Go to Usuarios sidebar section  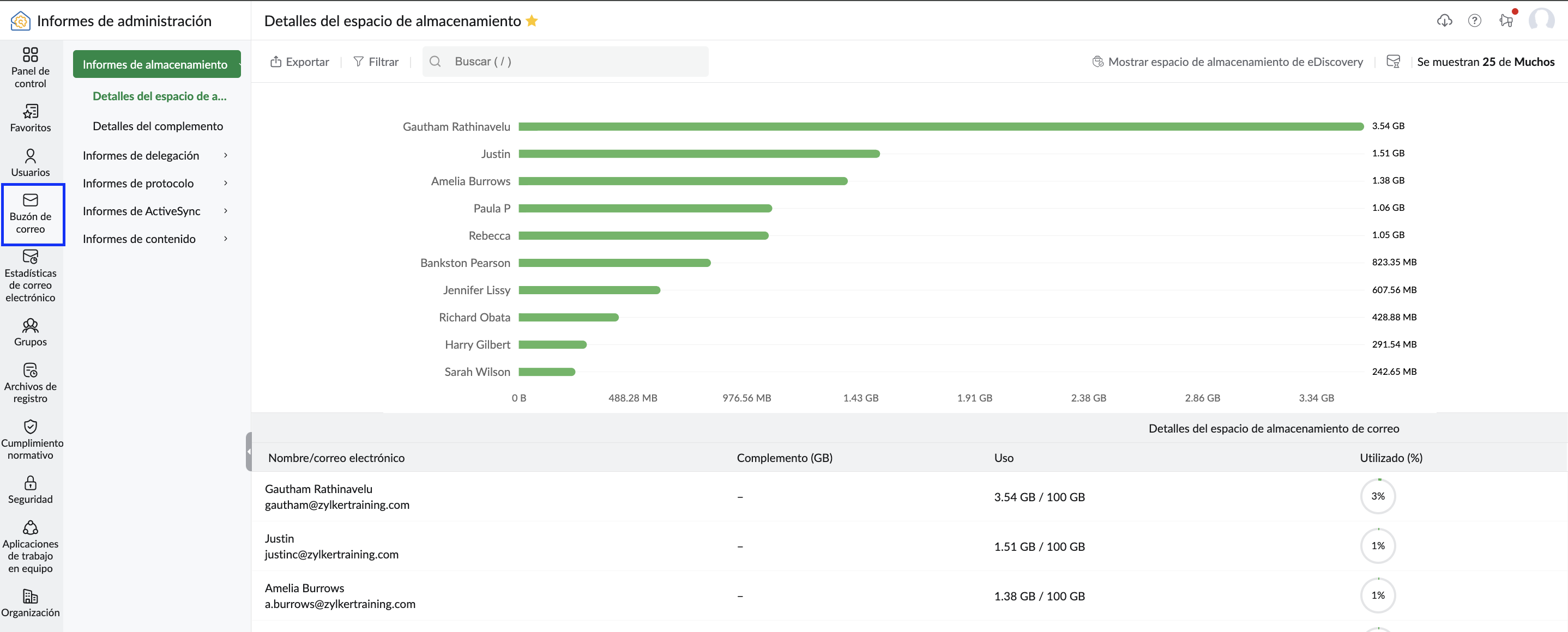coord(31,162)
